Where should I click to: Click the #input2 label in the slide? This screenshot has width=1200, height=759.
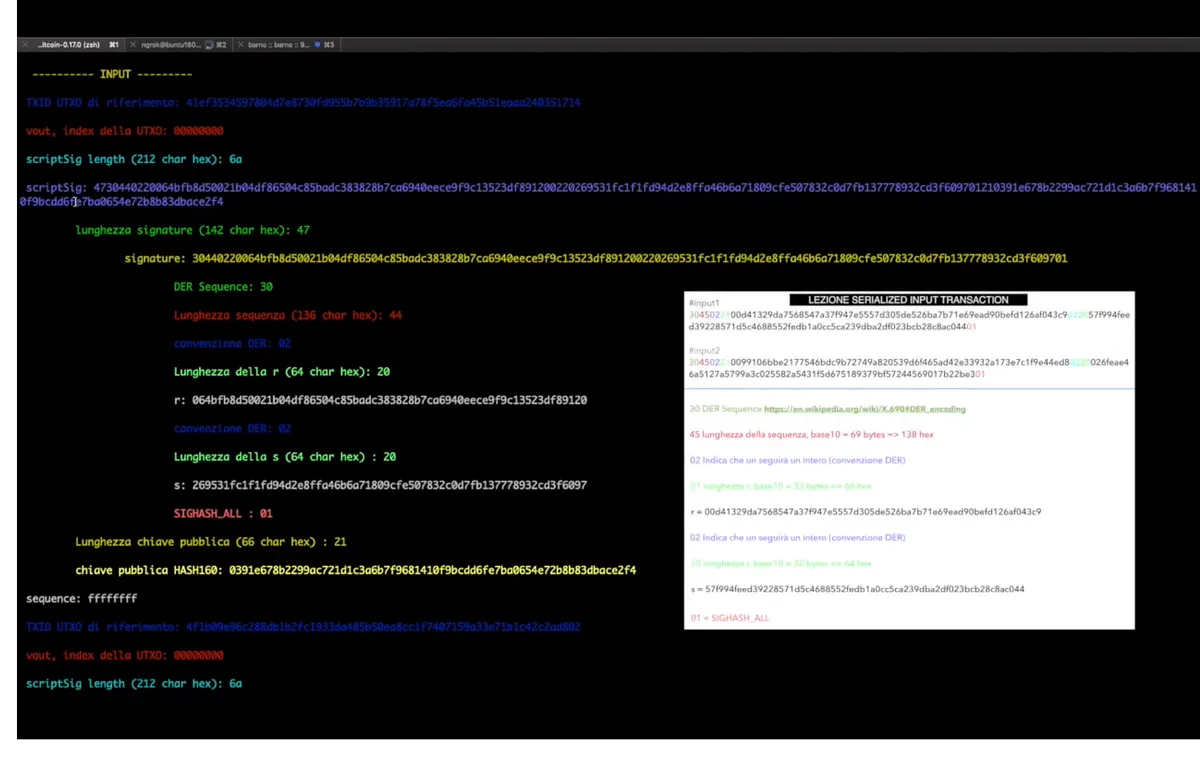click(x=704, y=351)
